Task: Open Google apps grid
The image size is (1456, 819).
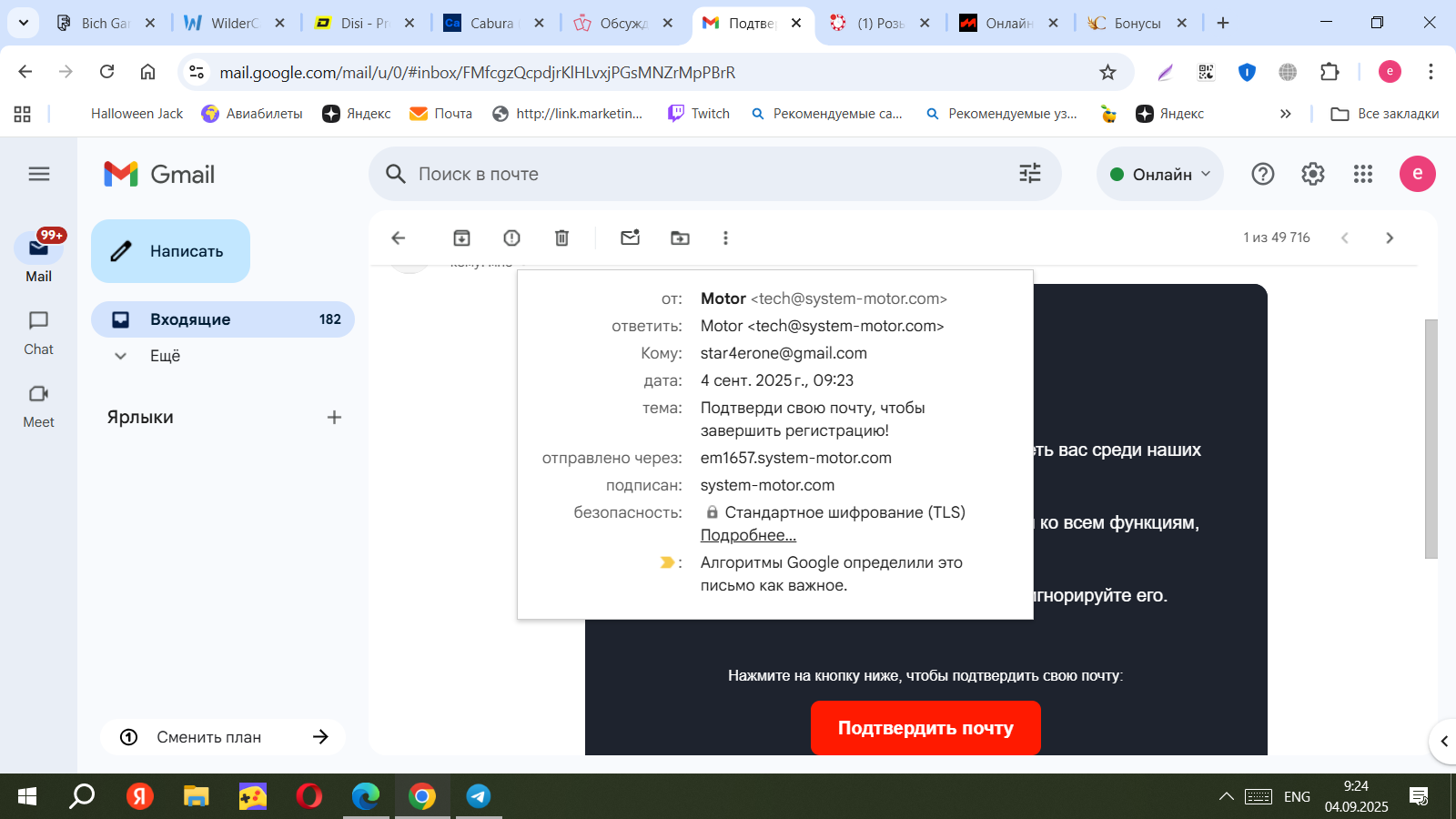Action: (1363, 174)
